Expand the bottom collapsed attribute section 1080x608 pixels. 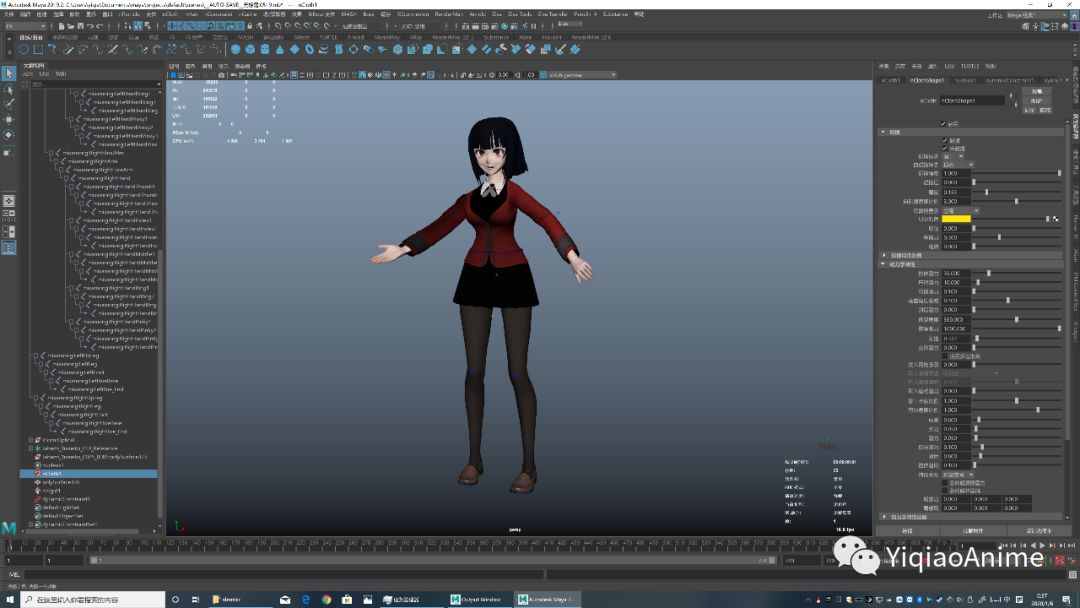coord(971,517)
